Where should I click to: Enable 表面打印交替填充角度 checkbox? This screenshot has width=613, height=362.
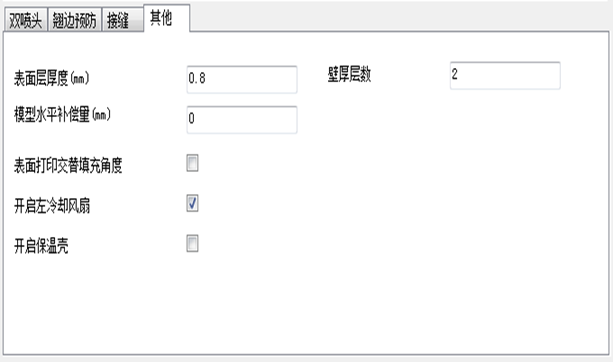tap(192, 163)
